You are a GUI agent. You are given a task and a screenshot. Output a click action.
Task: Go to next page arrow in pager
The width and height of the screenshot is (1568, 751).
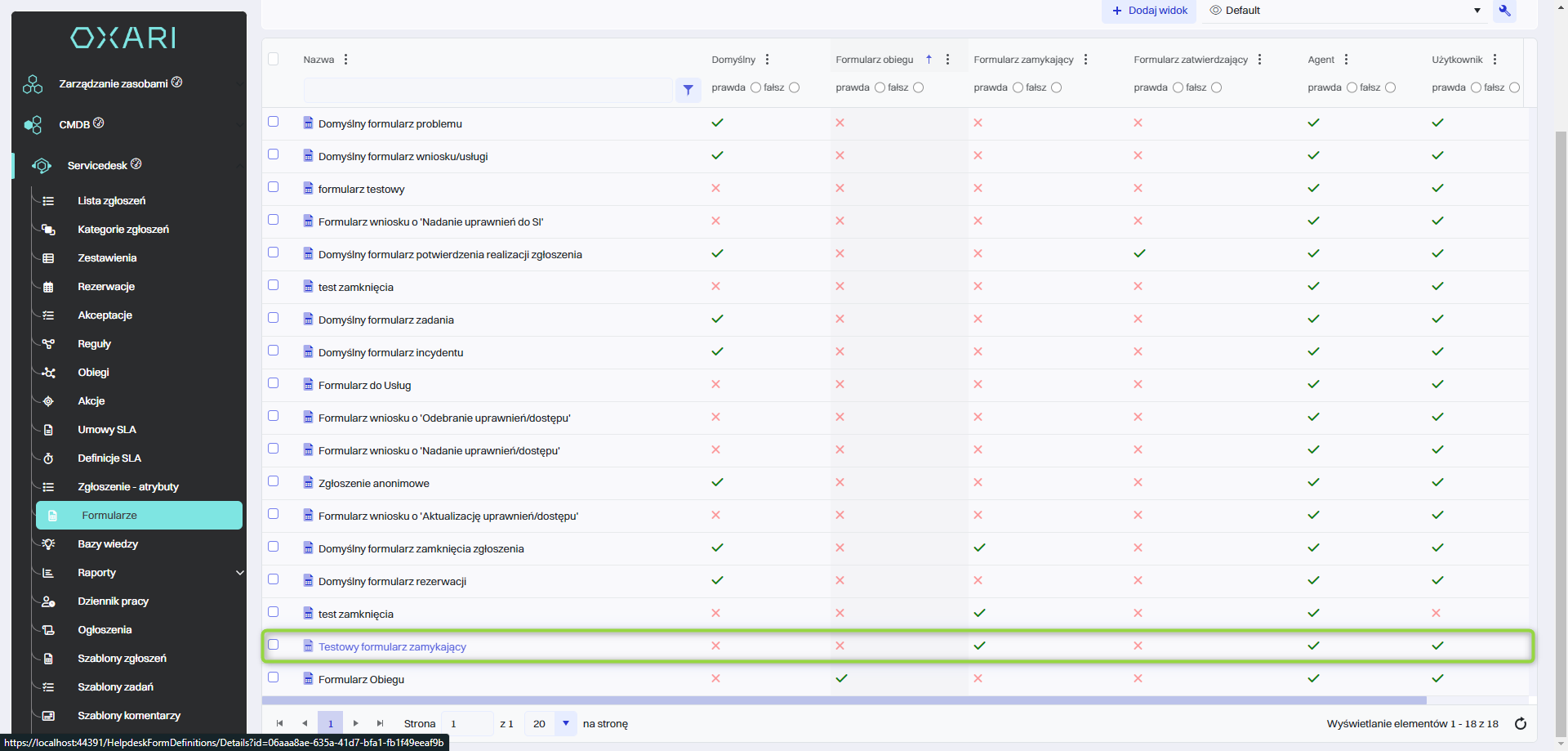click(x=355, y=723)
